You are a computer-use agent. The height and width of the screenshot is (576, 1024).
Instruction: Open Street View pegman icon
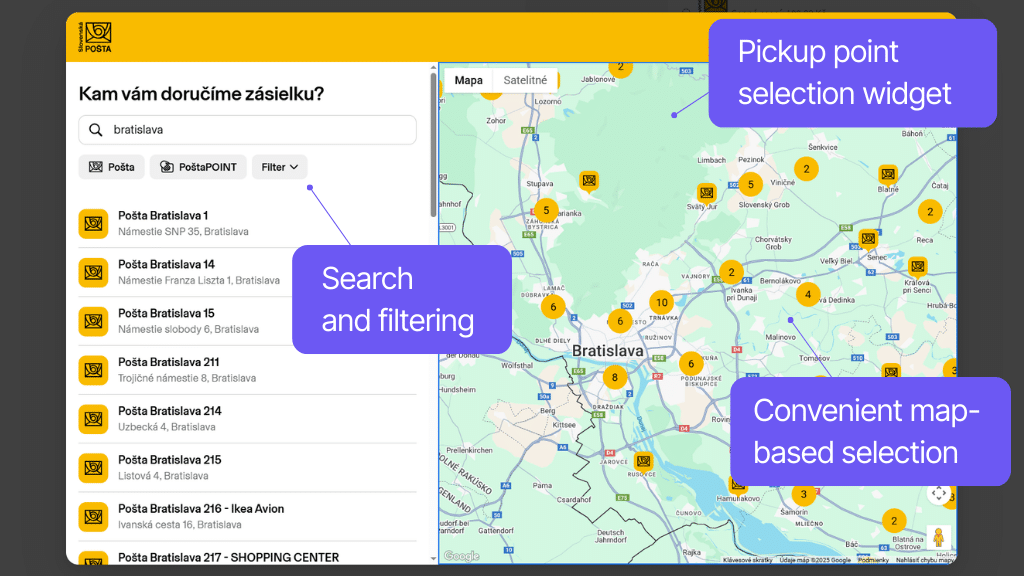tap(938, 537)
